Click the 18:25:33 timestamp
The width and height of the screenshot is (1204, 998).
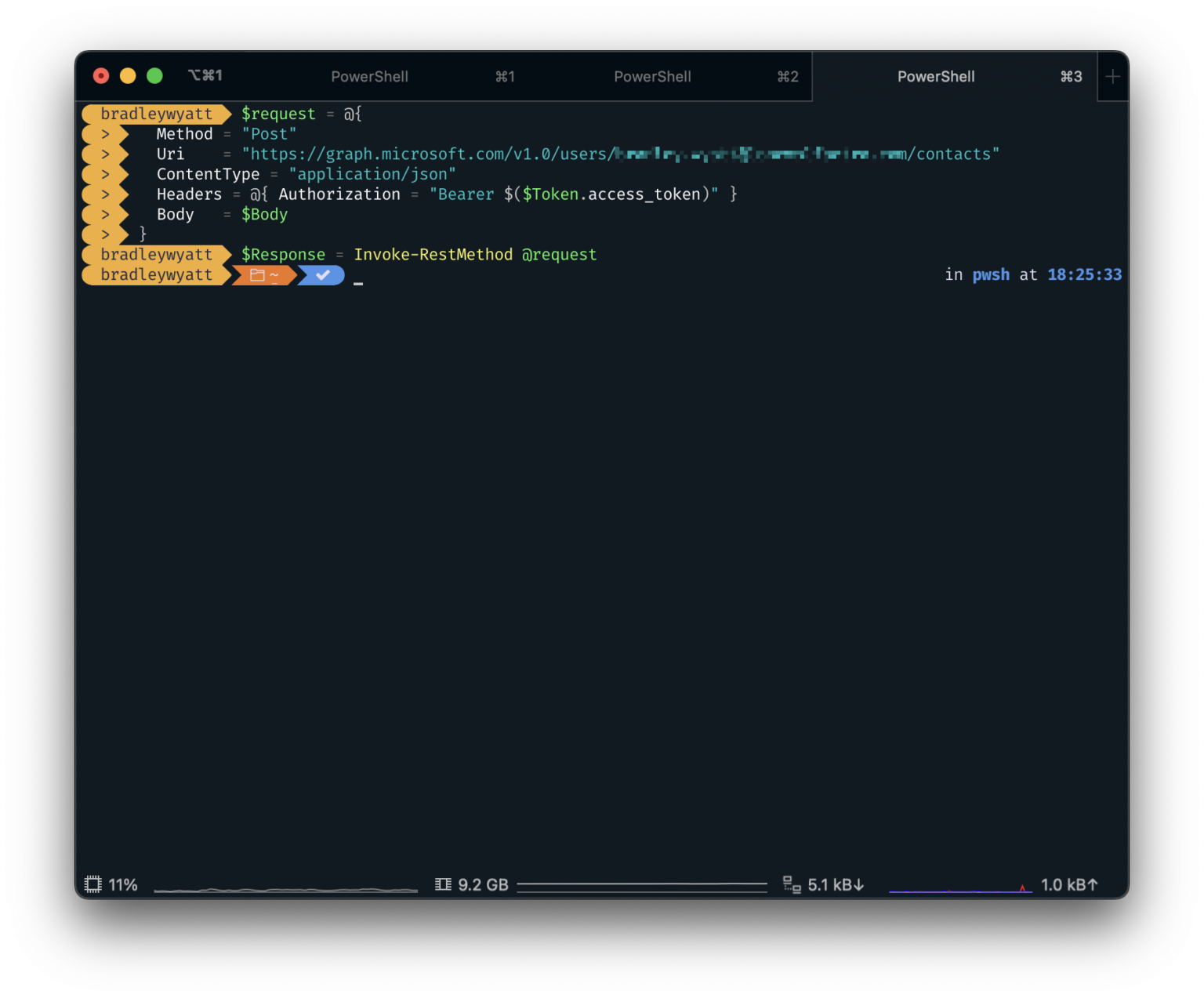tap(1084, 275)
